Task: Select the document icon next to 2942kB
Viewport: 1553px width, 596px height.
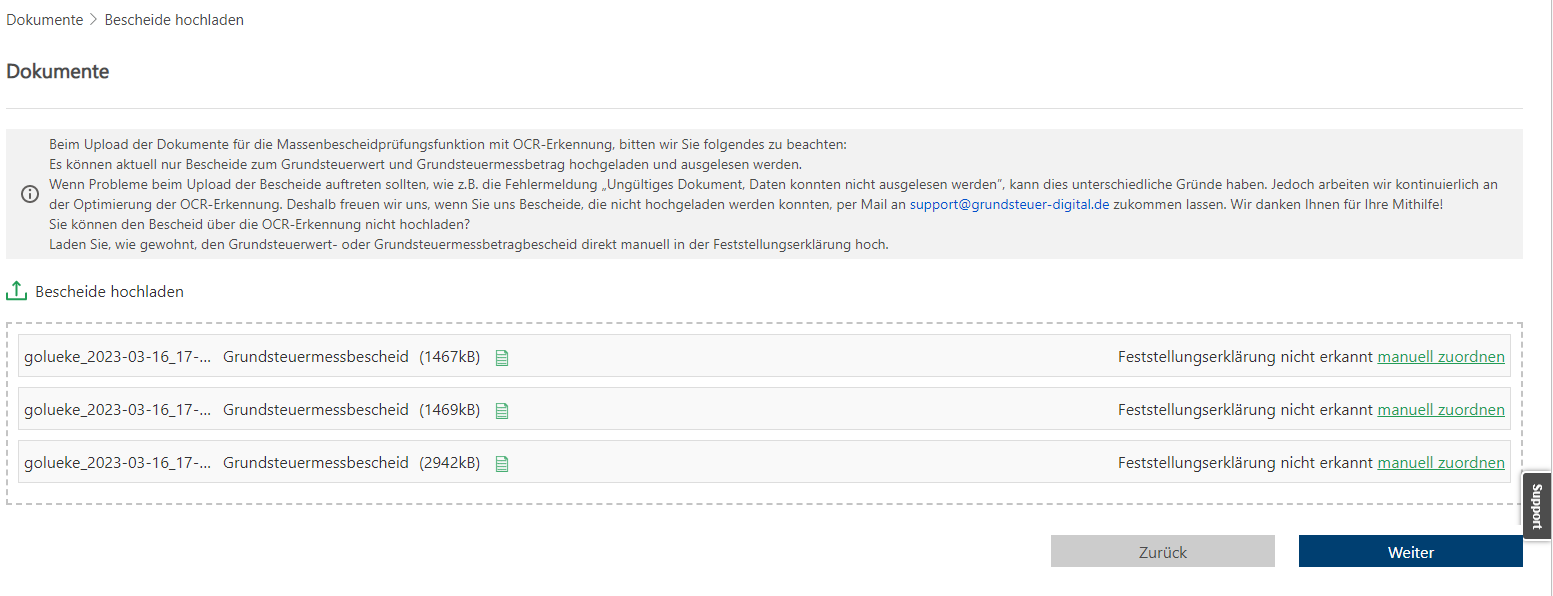Action: [x=502, y=464]
